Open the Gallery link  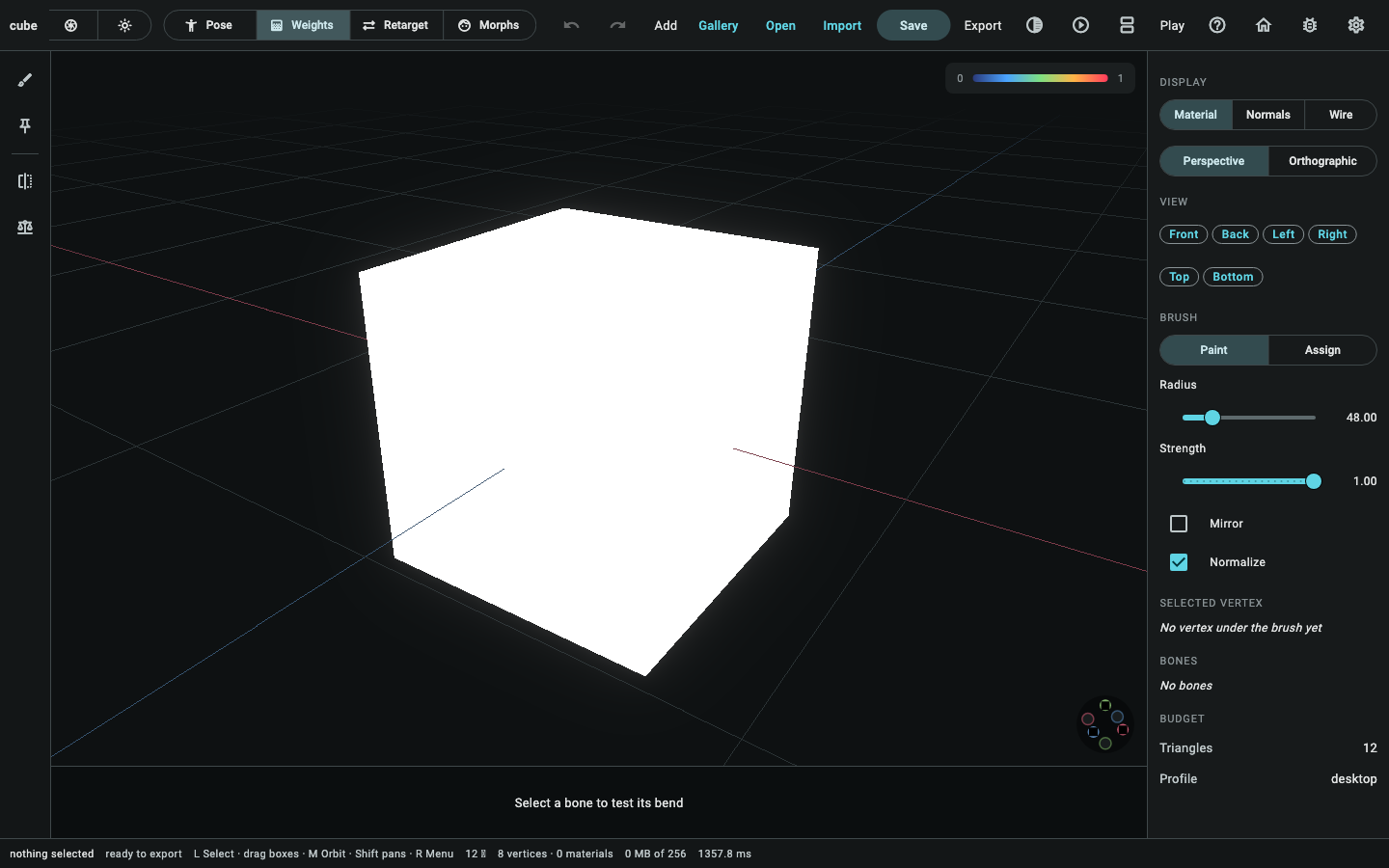[719, 25]
